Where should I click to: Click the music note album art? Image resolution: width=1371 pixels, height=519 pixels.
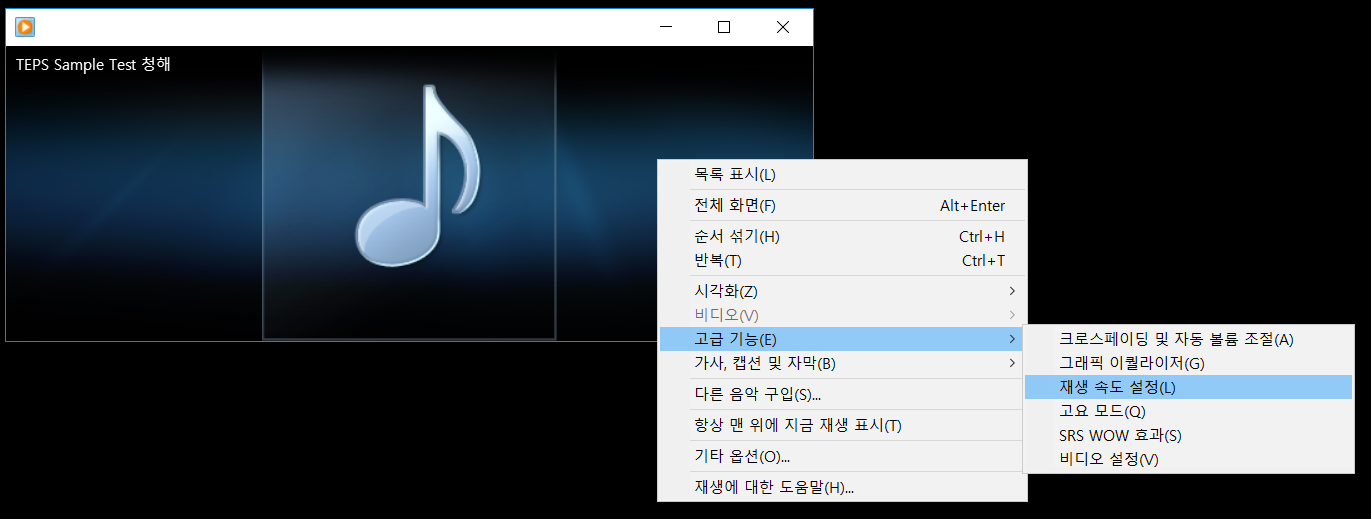coord(409,195)
